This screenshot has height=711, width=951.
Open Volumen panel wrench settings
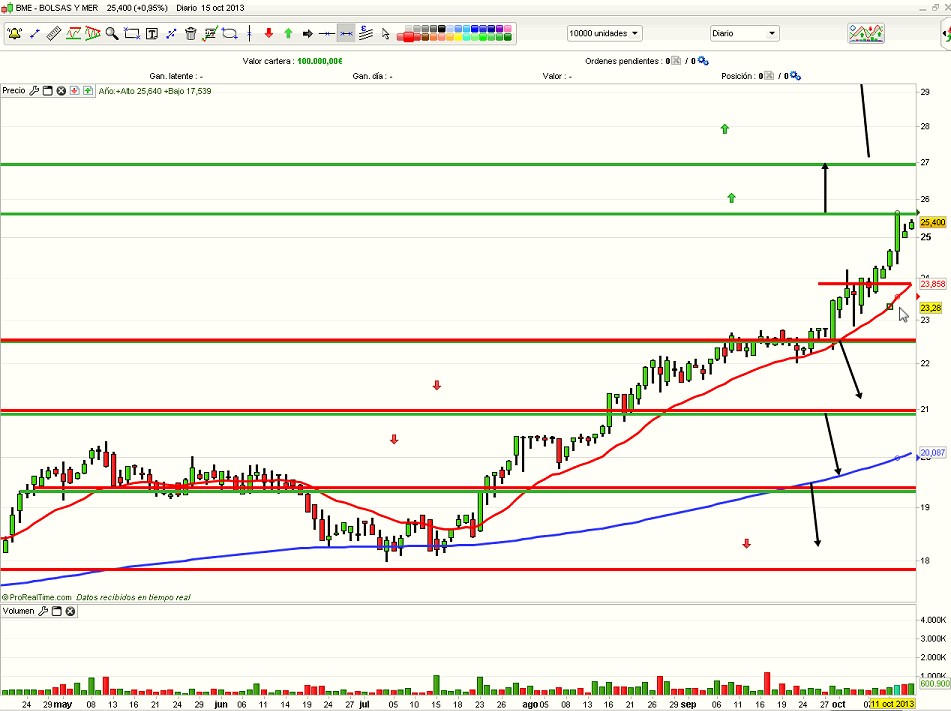[43, 611]
